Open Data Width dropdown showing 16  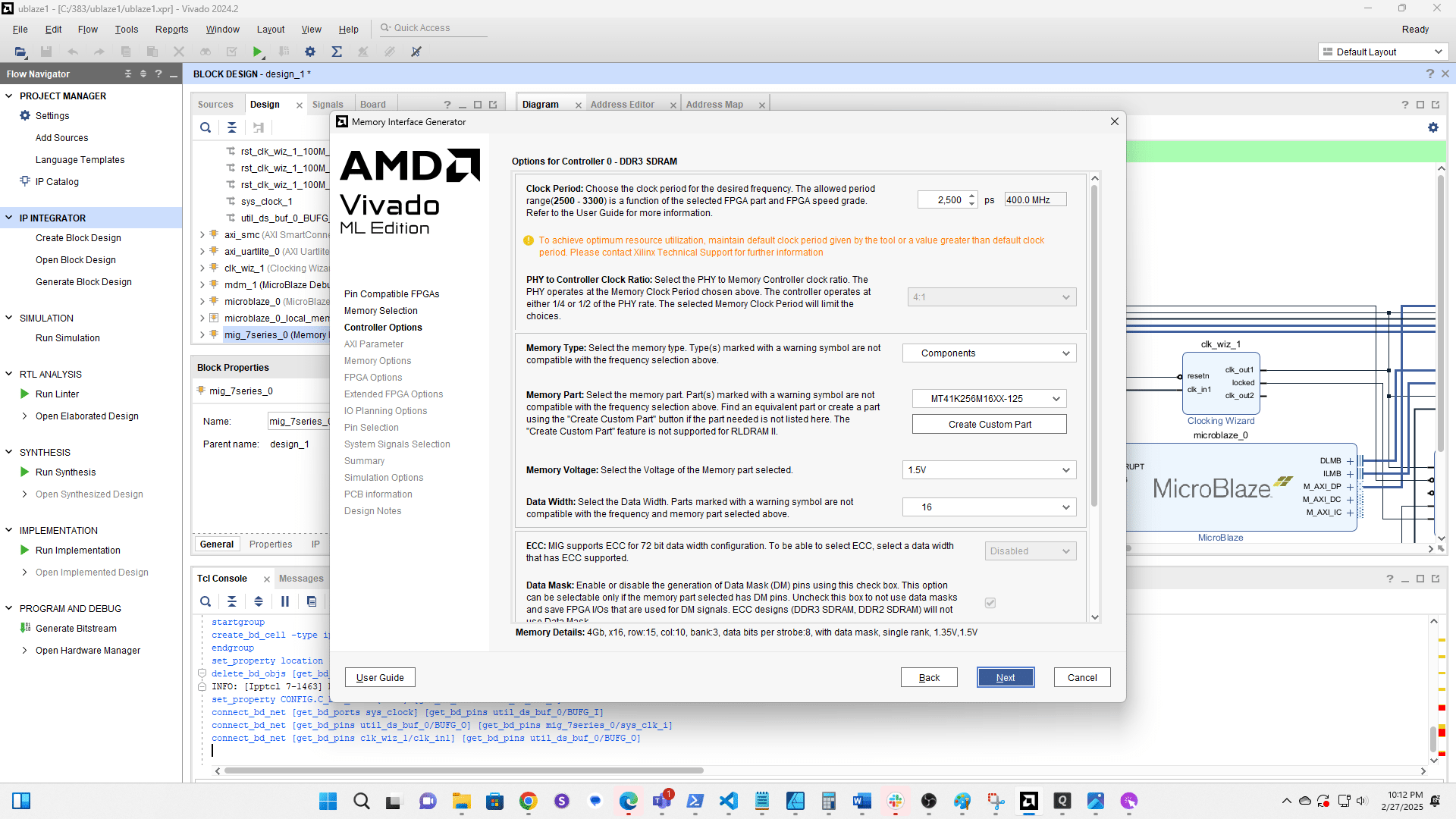[989, 507]
